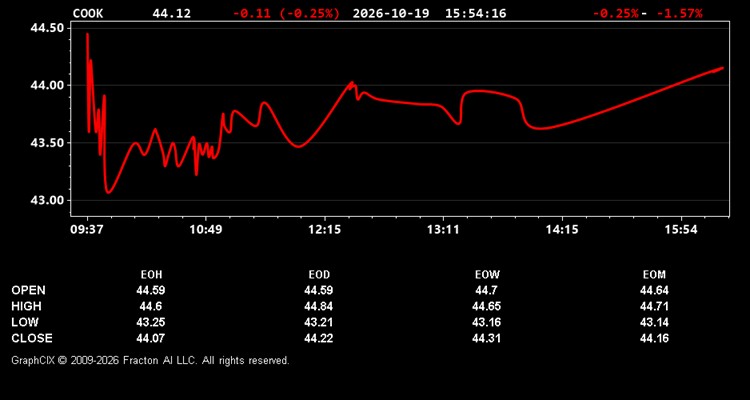Click the 12:15 time axis label
This screenshot has height=400, width=750.
[325, 230]
